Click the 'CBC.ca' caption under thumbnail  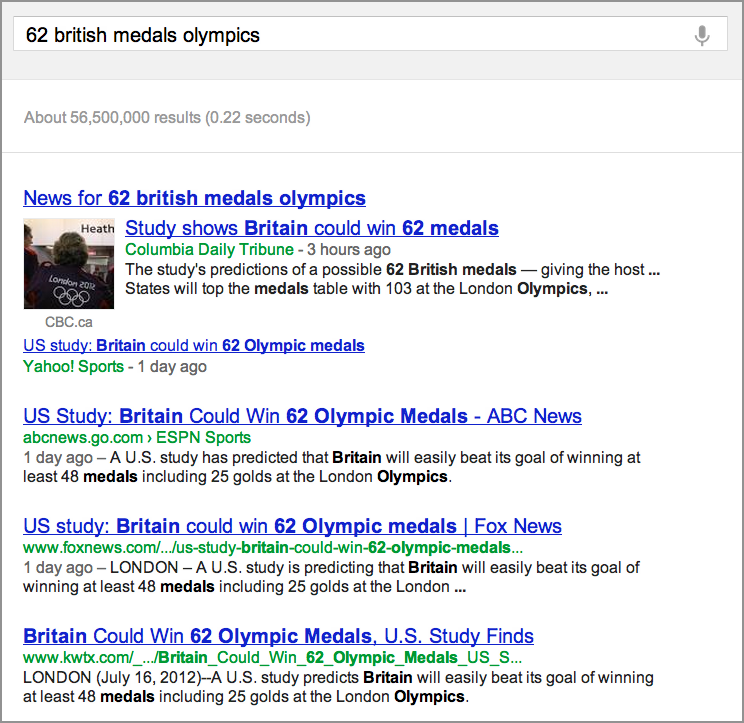[x=69, y=322]
